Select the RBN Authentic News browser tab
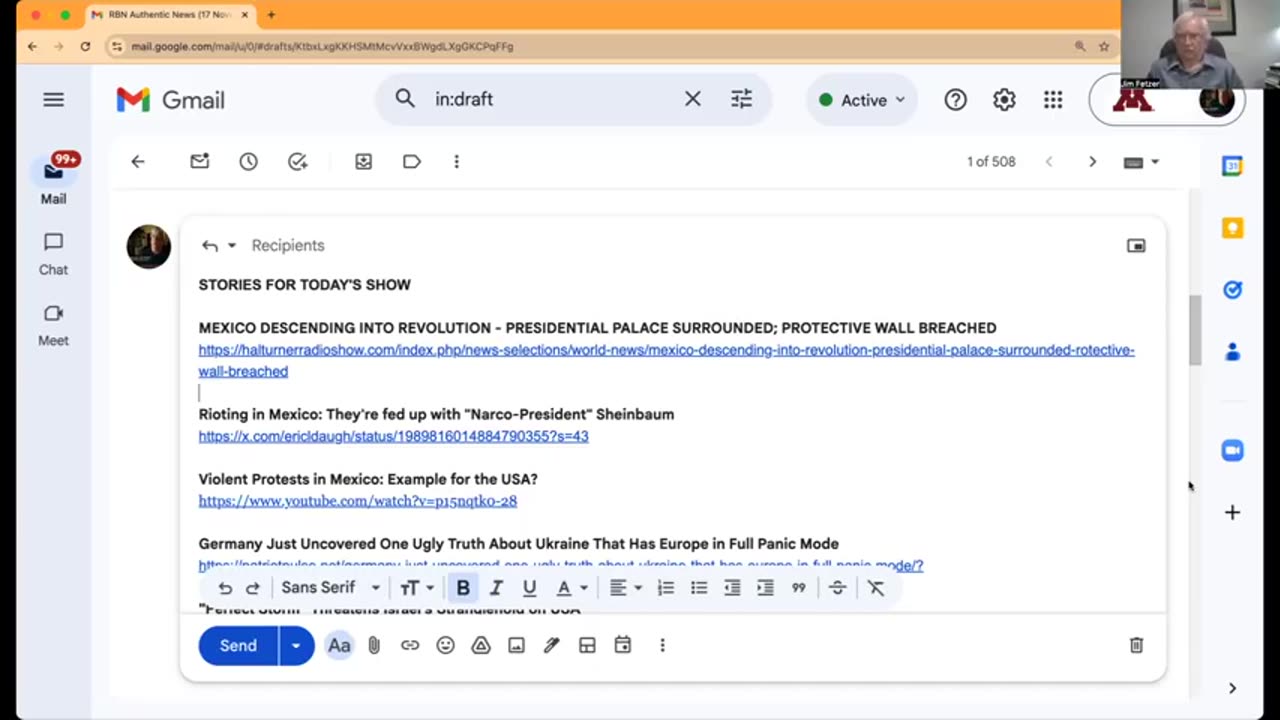 (169, 15)
